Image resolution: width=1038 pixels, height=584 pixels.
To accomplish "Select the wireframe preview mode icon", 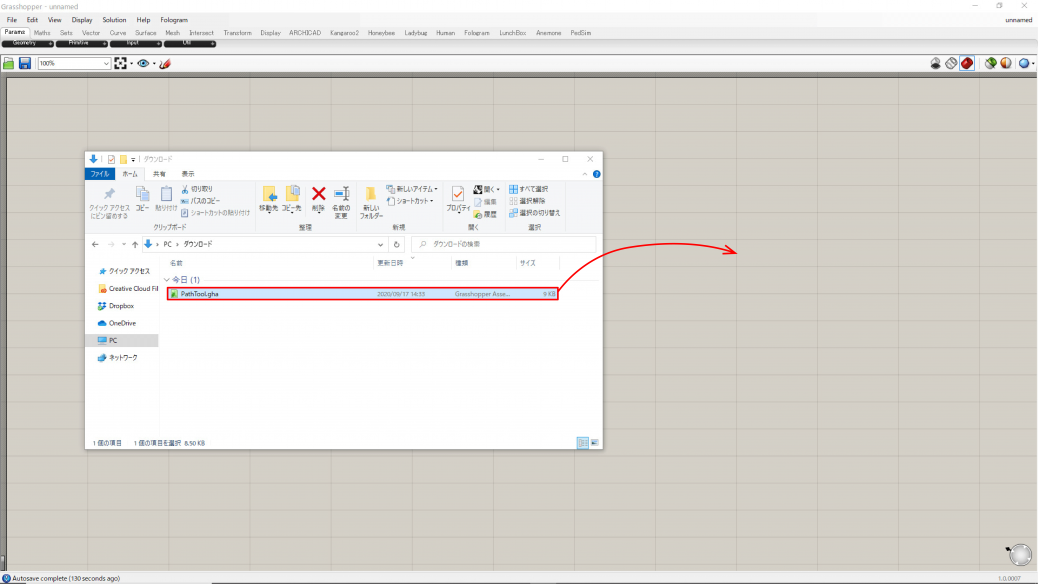I will click(x=951, y=63).
